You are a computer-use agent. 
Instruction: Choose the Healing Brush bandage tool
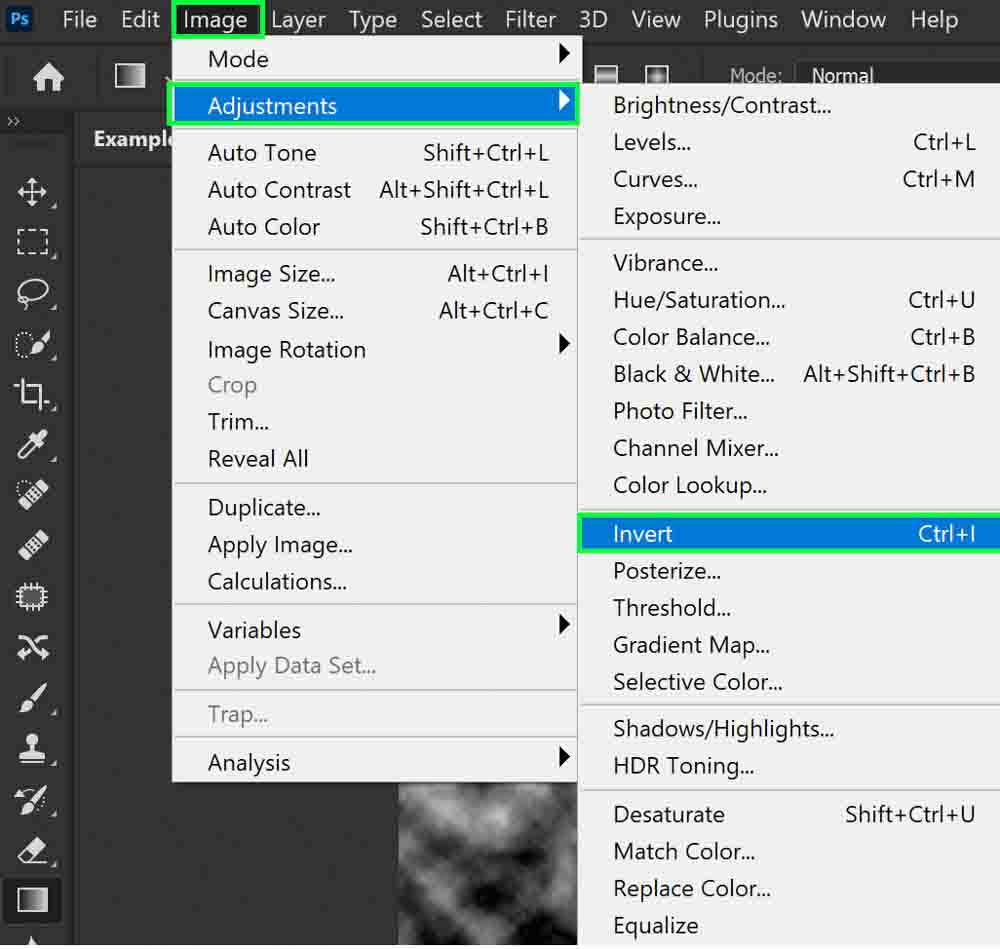tap(33, 545)
